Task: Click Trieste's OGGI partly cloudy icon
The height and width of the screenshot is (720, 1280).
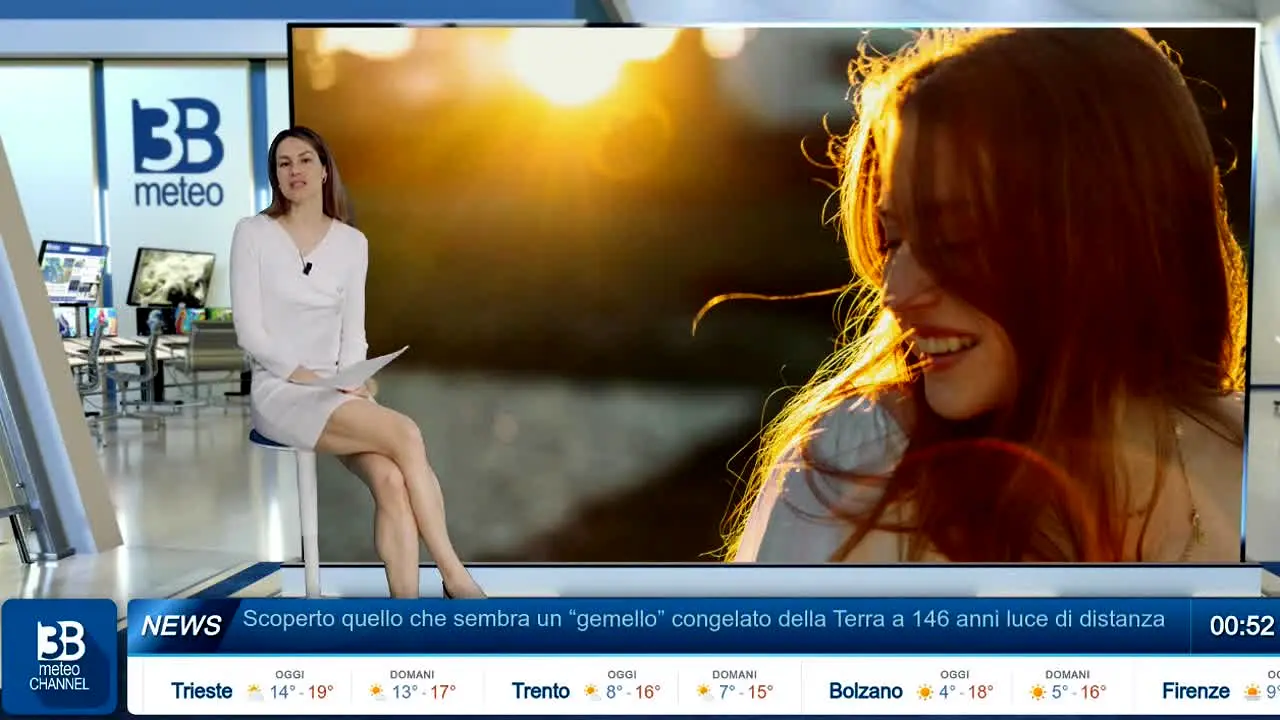Action: (x=255, y=691)
